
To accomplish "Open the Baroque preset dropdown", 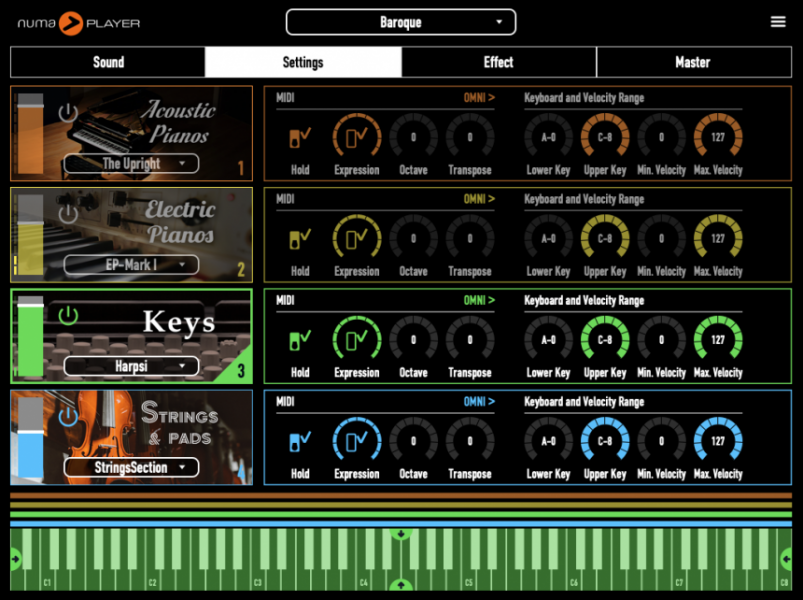I will [401, 22].
